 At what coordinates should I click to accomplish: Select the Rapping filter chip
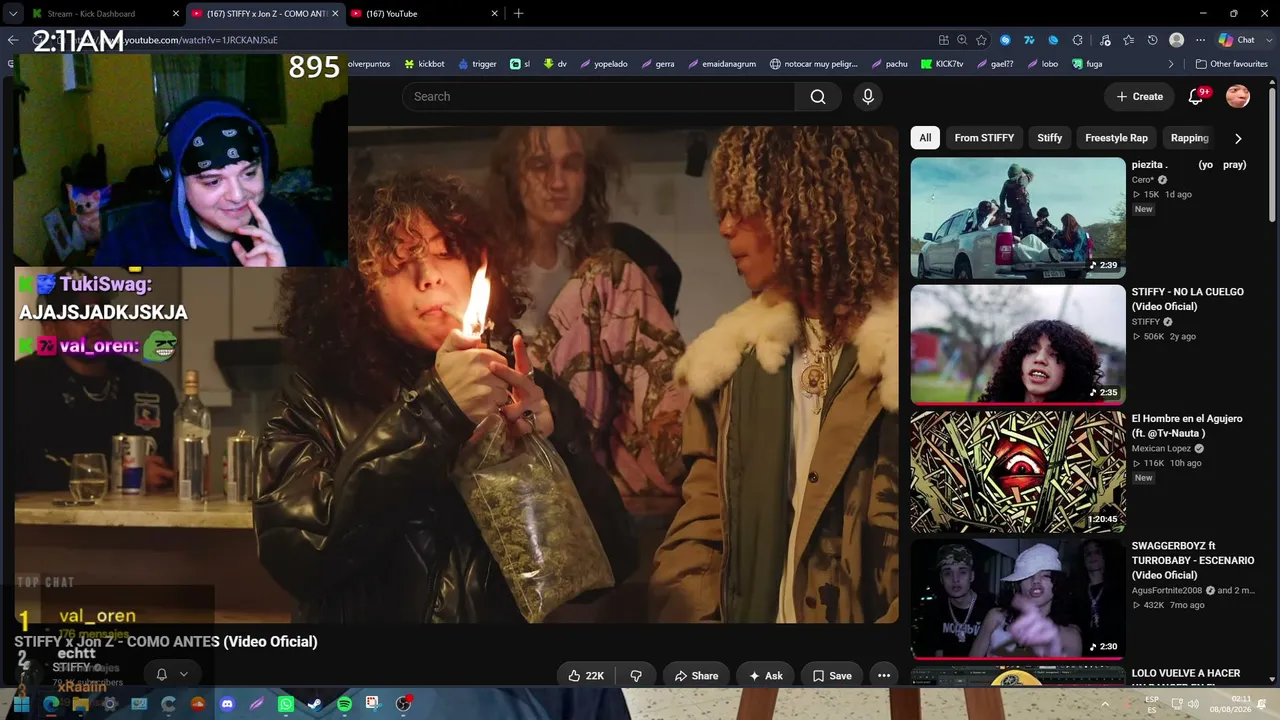click(x=1189, y=138)
